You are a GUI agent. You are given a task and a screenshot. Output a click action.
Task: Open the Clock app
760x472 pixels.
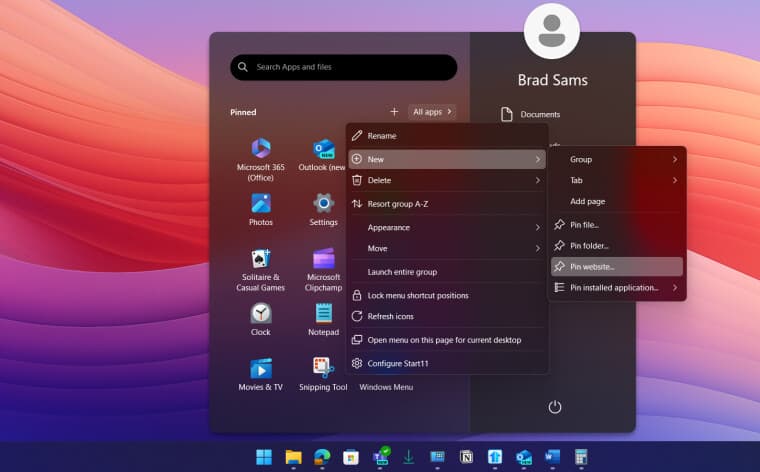[261, 313]
